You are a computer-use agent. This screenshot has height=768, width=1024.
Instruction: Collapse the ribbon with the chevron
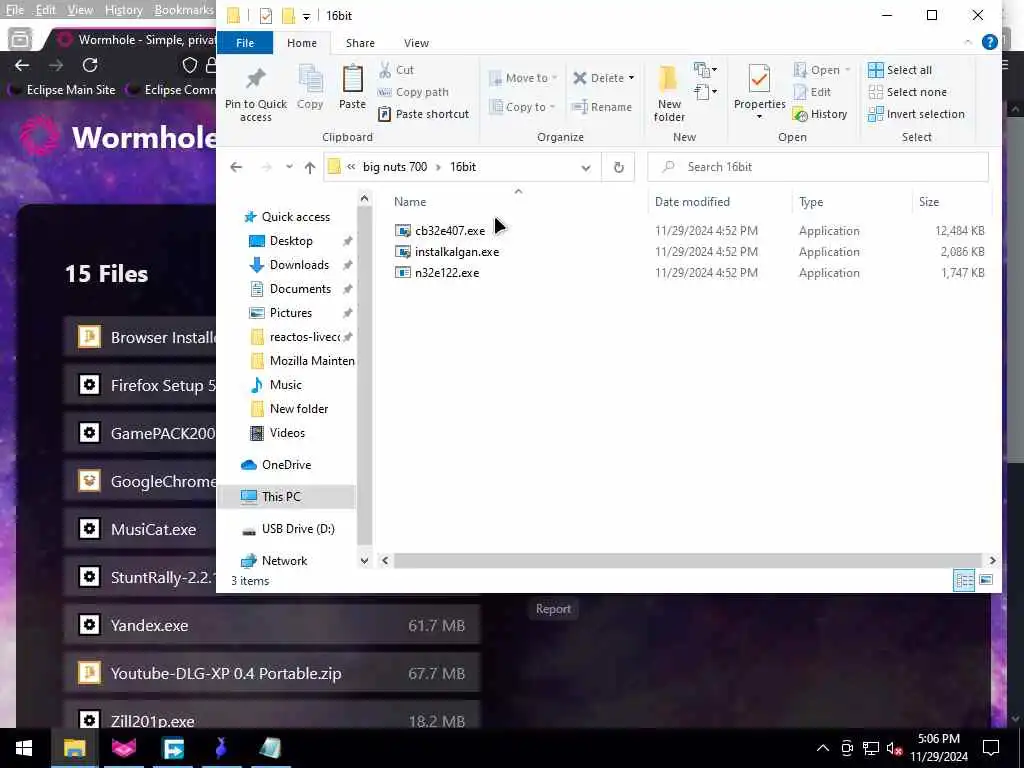pos(968,42)
